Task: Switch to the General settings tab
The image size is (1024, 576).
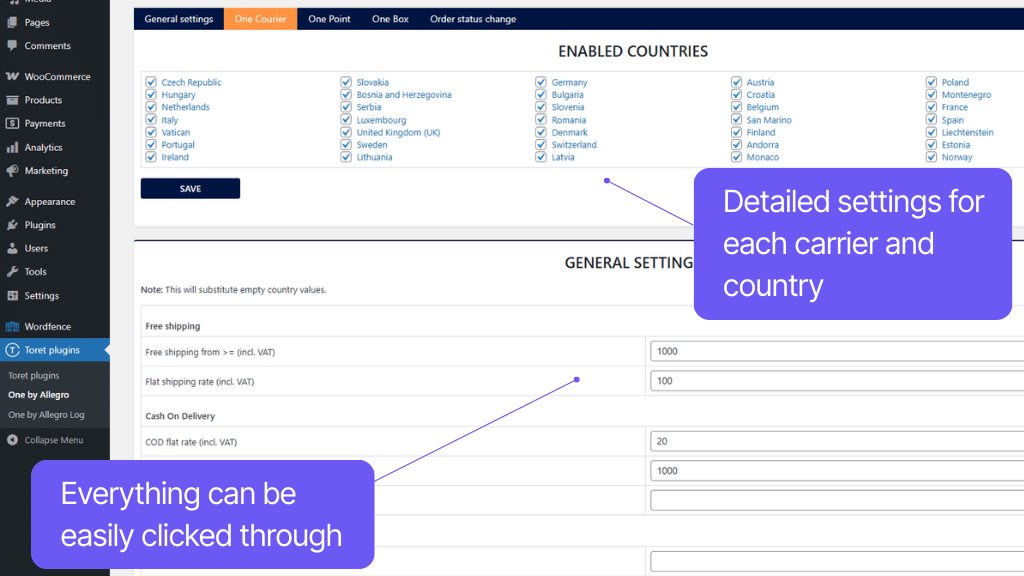Action: (x=179, y=19)
